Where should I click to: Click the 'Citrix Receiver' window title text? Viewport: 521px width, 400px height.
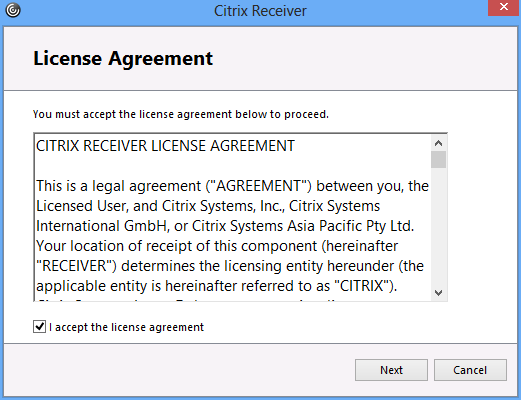(x=260, y=11)
